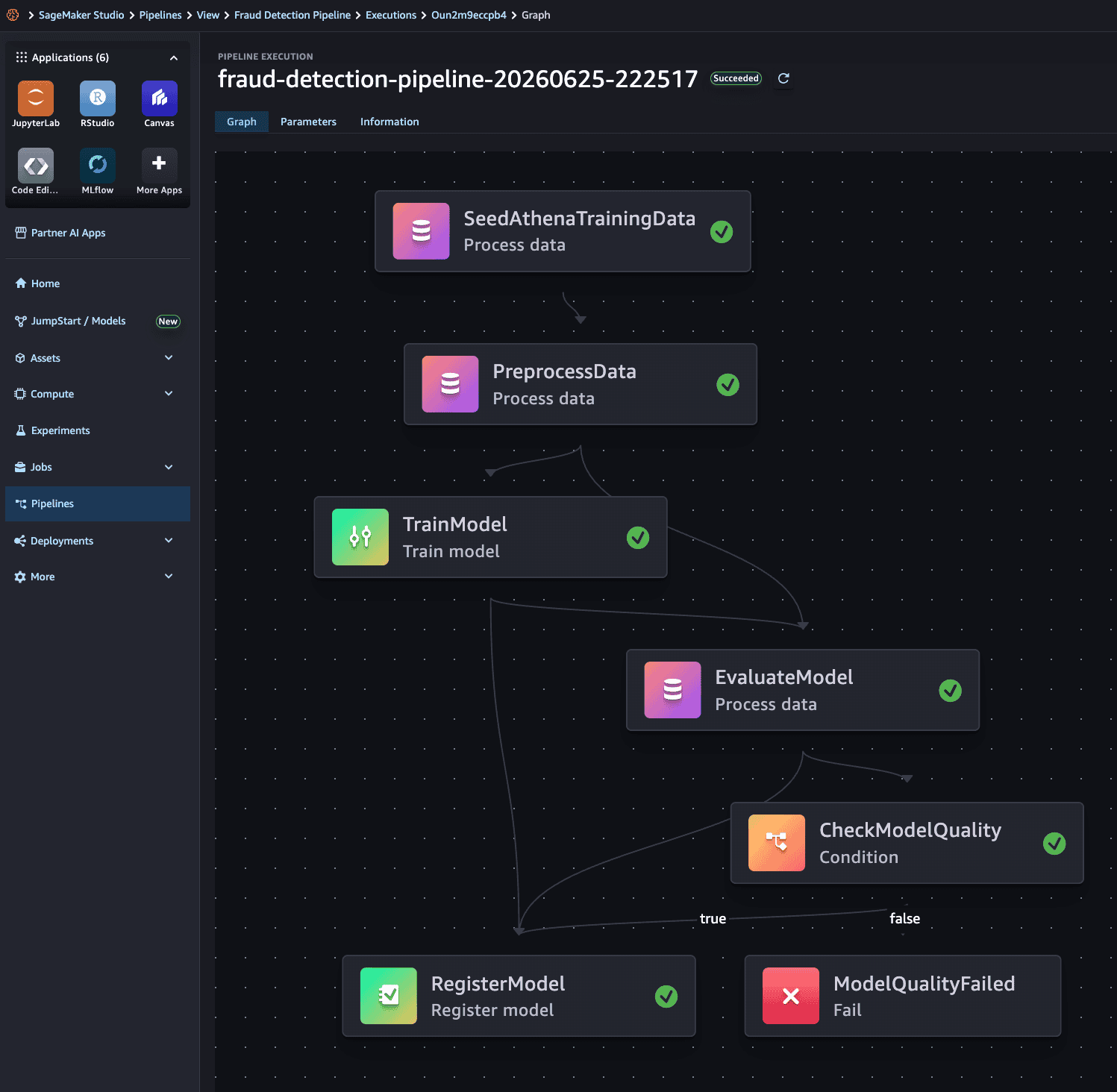Image resolution: width=1117 pixels, height=1092 pixels.
Task: Click CheckModelQuality green success checkmark
Action: [1054, 844]
